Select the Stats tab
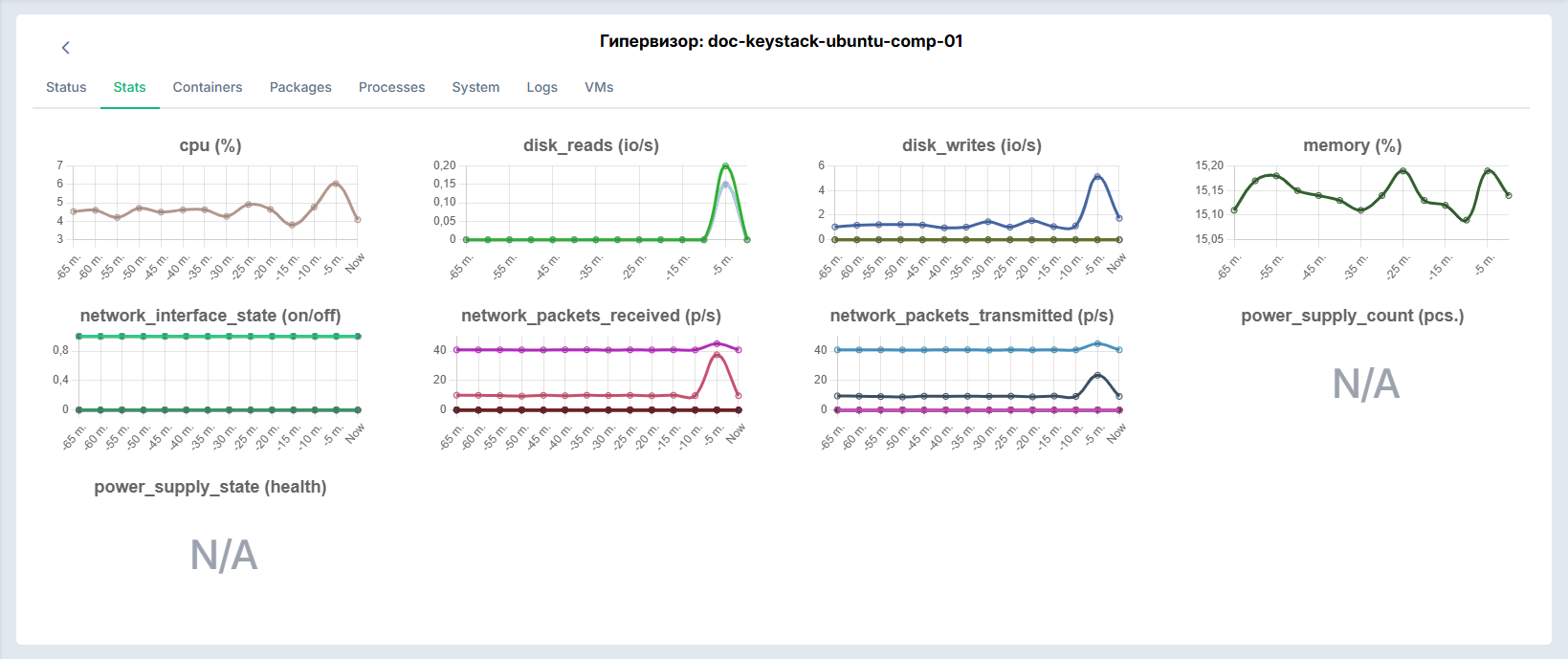1568x659 pixels. 130,87
